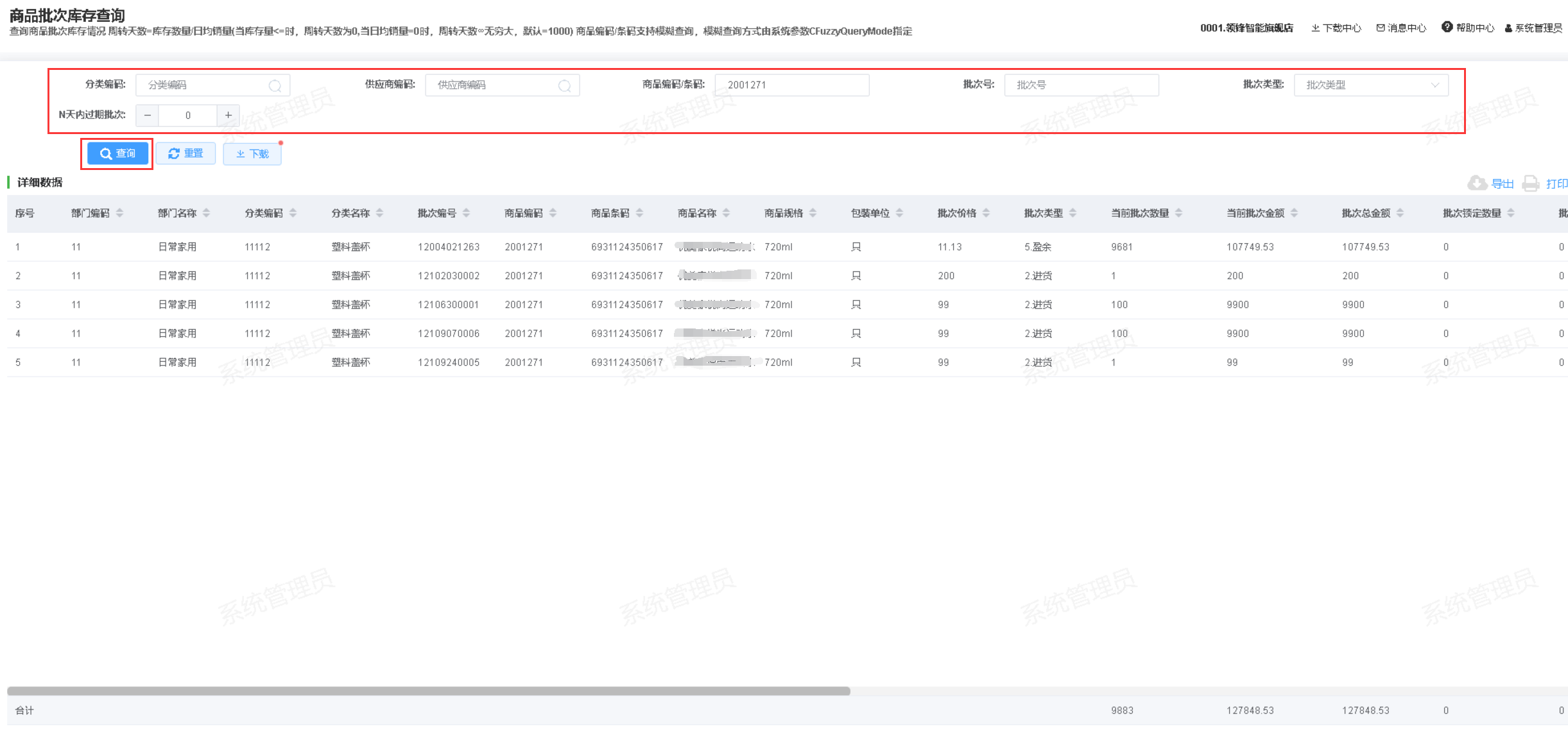Increase N天内过期批次 with plus button
The height and width of the screenshot is (732, 1568).
[x=228, y=115]
